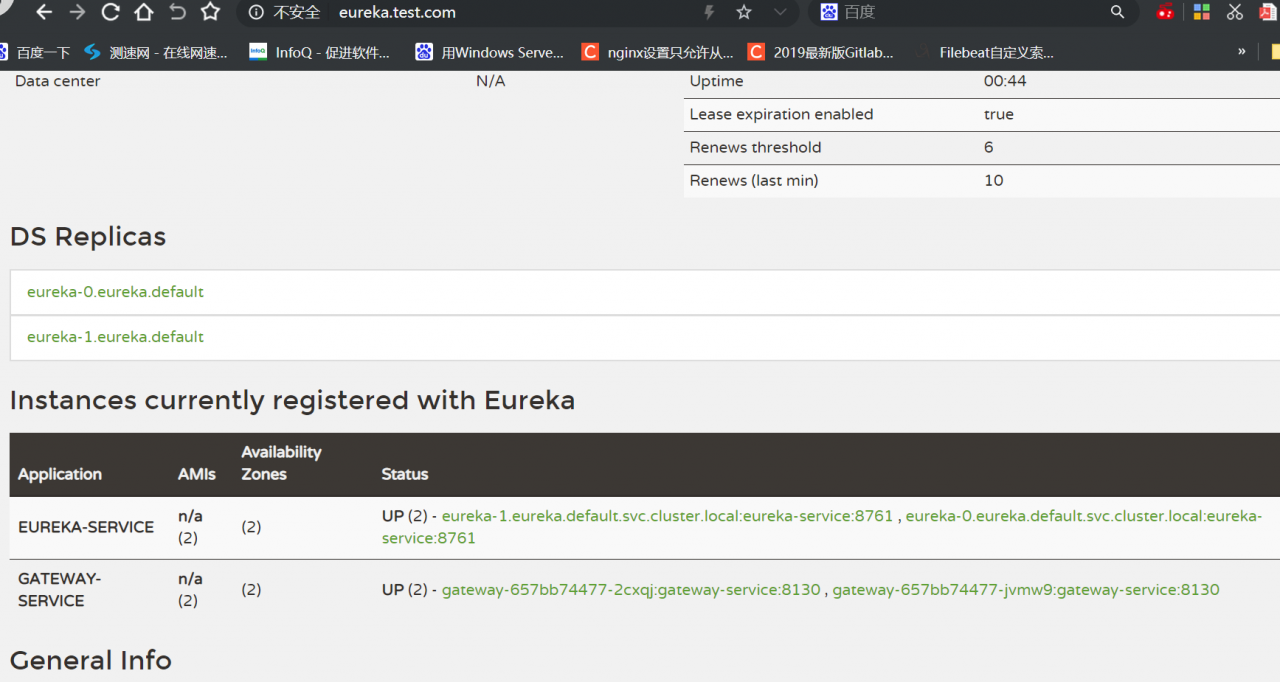The height and width of the screenshot is (682, 1280).
Task: Click the eureka.test.com address field
Action: (397, 13)
